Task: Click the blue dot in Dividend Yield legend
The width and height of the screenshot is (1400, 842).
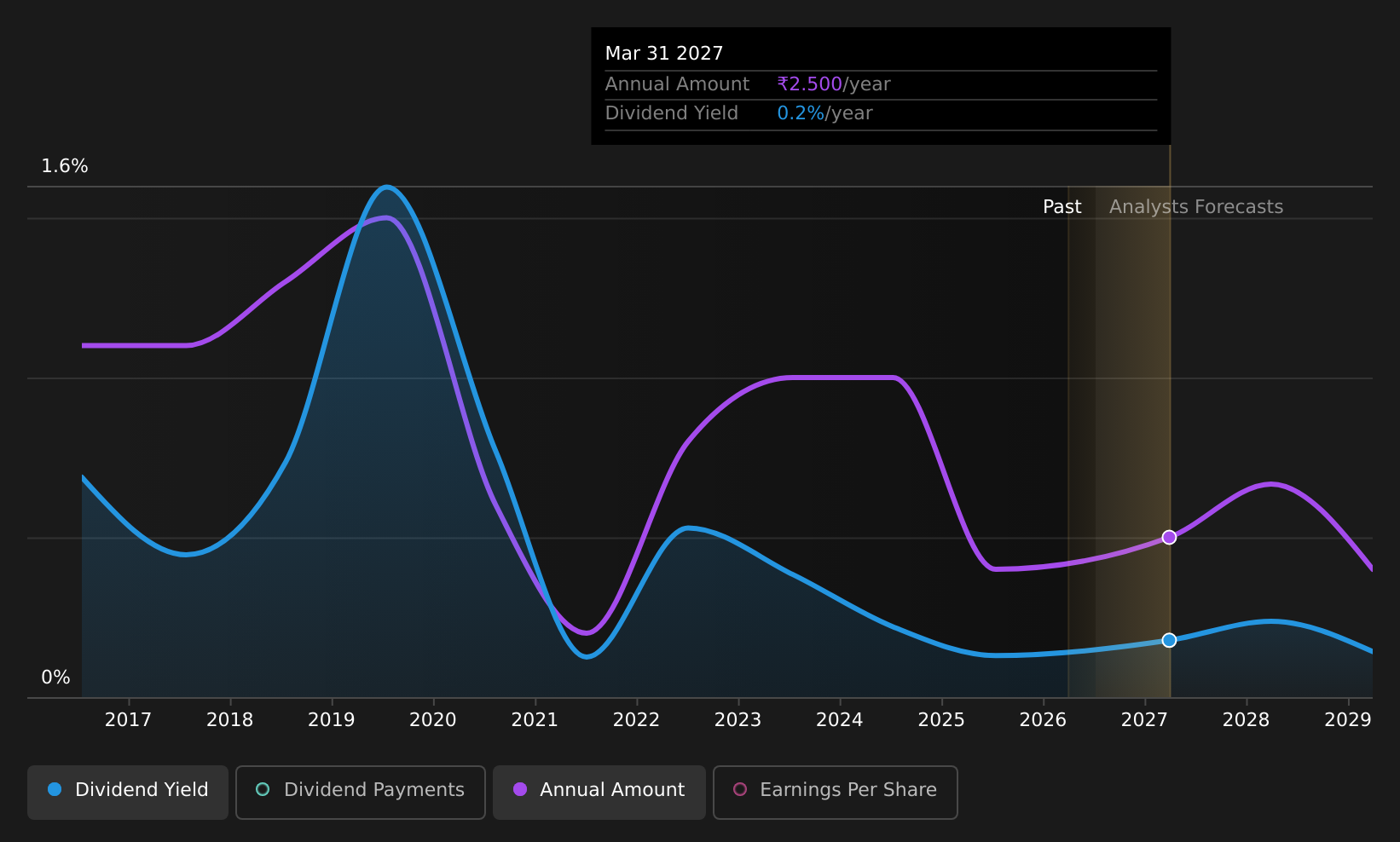Action: tap(55, 789)
